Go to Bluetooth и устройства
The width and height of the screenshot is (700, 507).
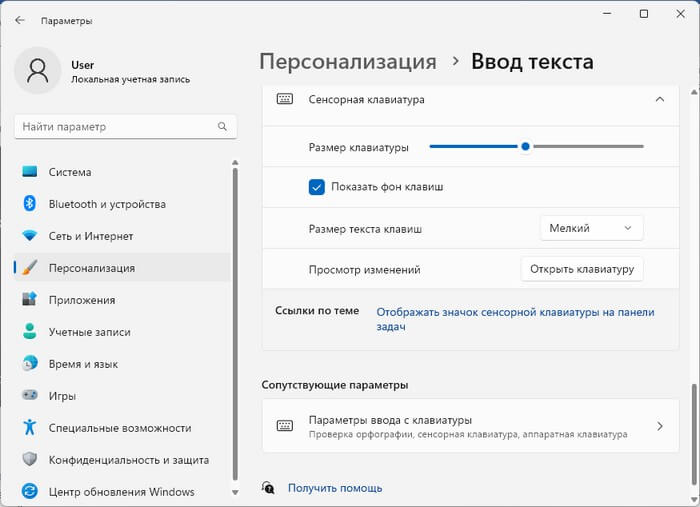pos(122,204)
